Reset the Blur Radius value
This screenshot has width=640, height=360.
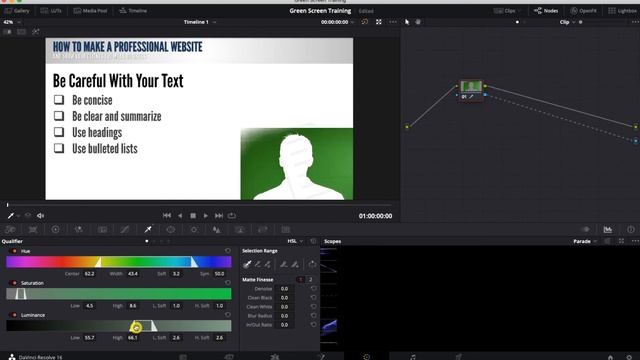pyautogui.click(x=313, y=316)
